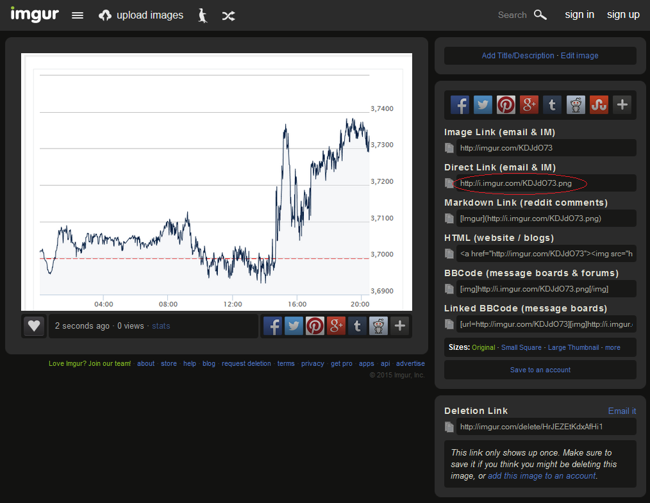
Task: Click the heart favorite icon below image
Action: [x=34, y=326]
